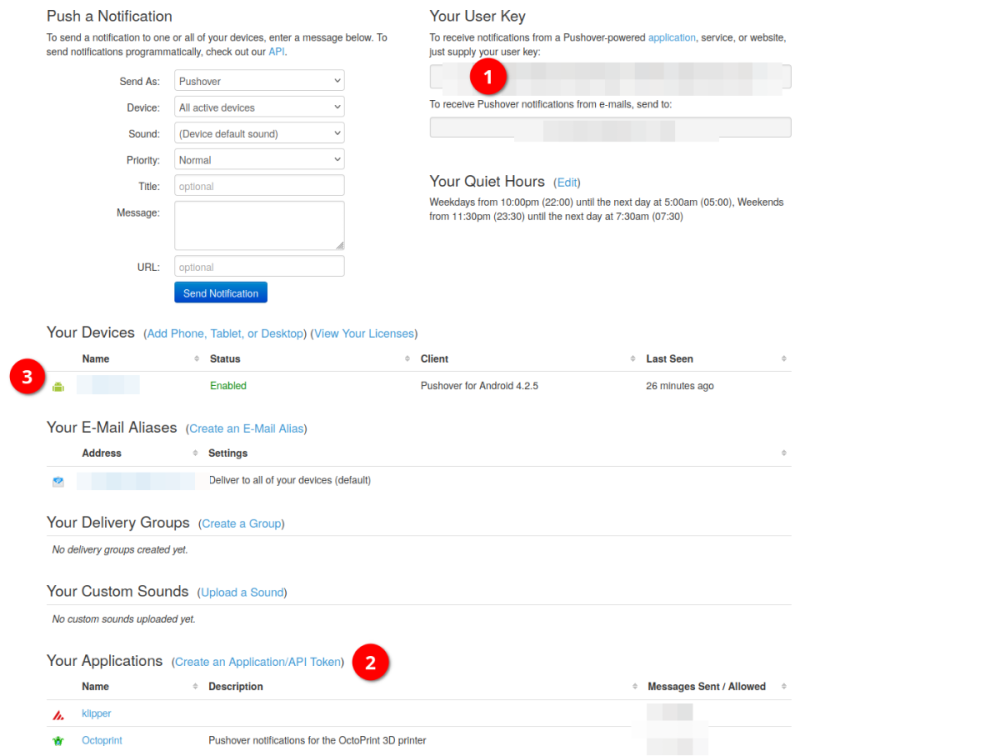
Task: Click the Octoprint description text
Action: [x=317, y=740]
